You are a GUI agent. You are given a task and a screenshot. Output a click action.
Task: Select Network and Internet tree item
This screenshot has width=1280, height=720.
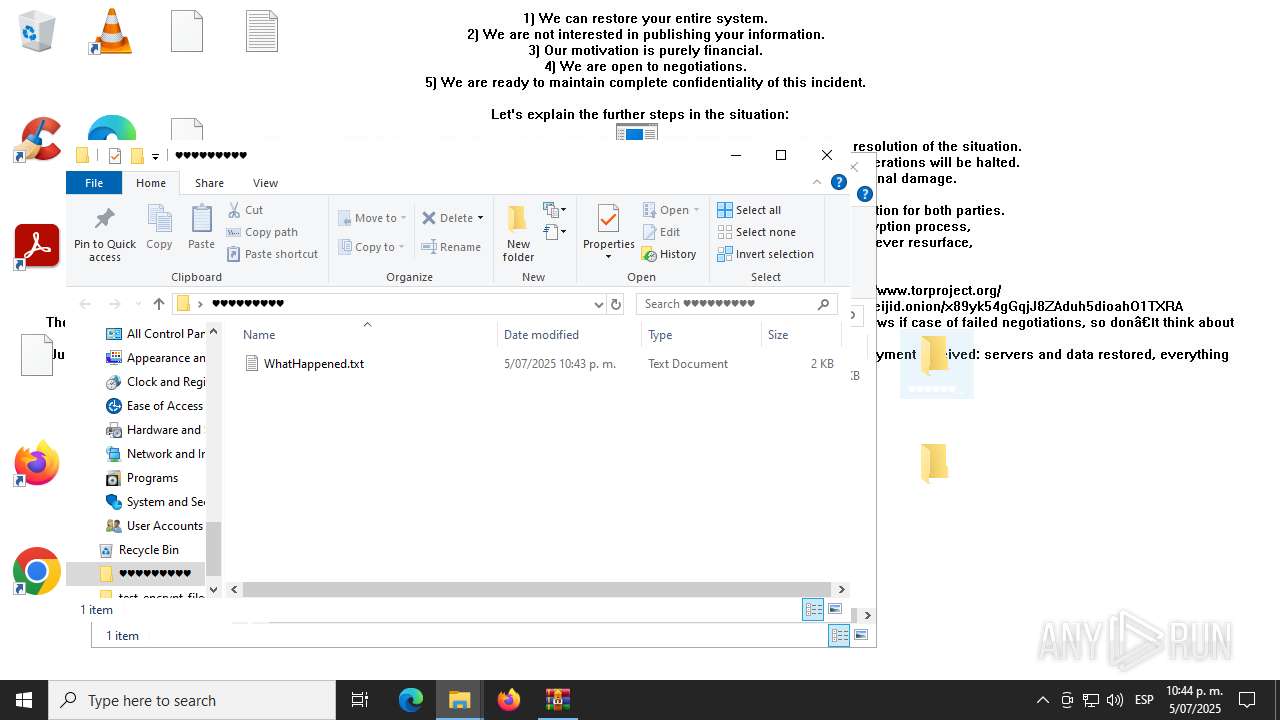(155, 454)
